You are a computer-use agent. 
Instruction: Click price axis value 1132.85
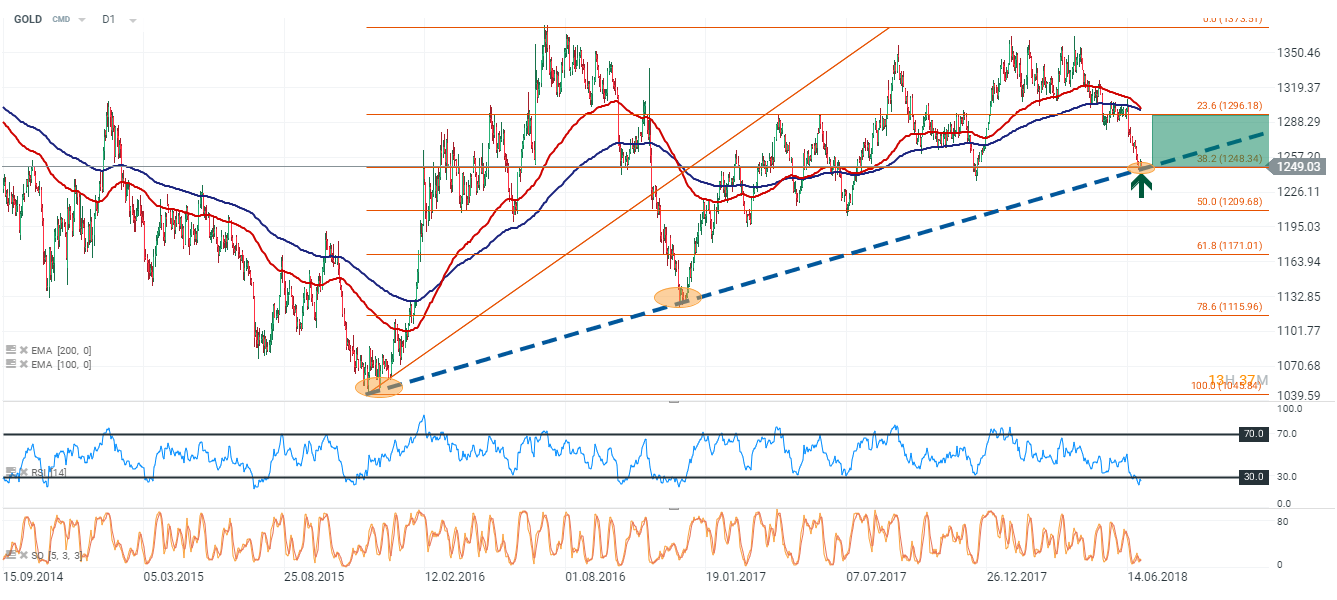pyautogui.click(x=1298, y=296)
